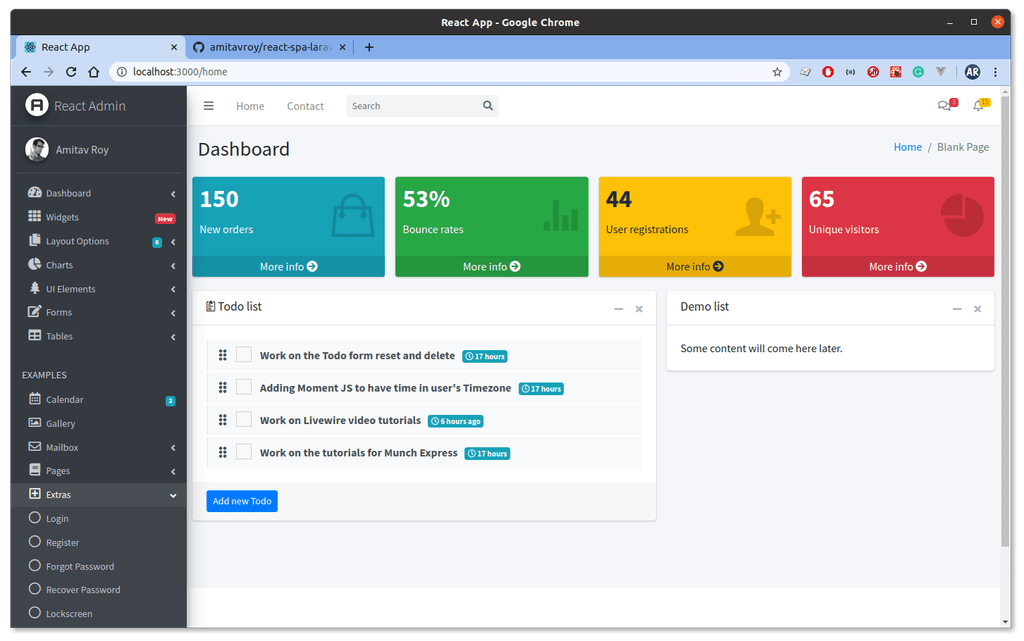Check the 'Adding Moment JS' todo checkbox
Screen dimensions: 1024x641
tap(244, 387)
